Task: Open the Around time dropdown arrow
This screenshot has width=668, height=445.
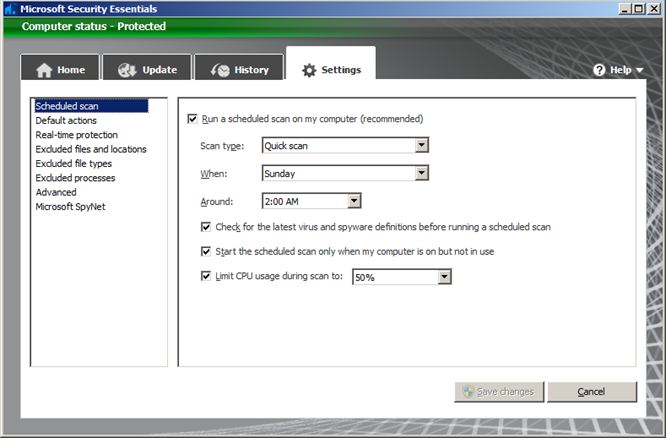Action: (354, 201)
